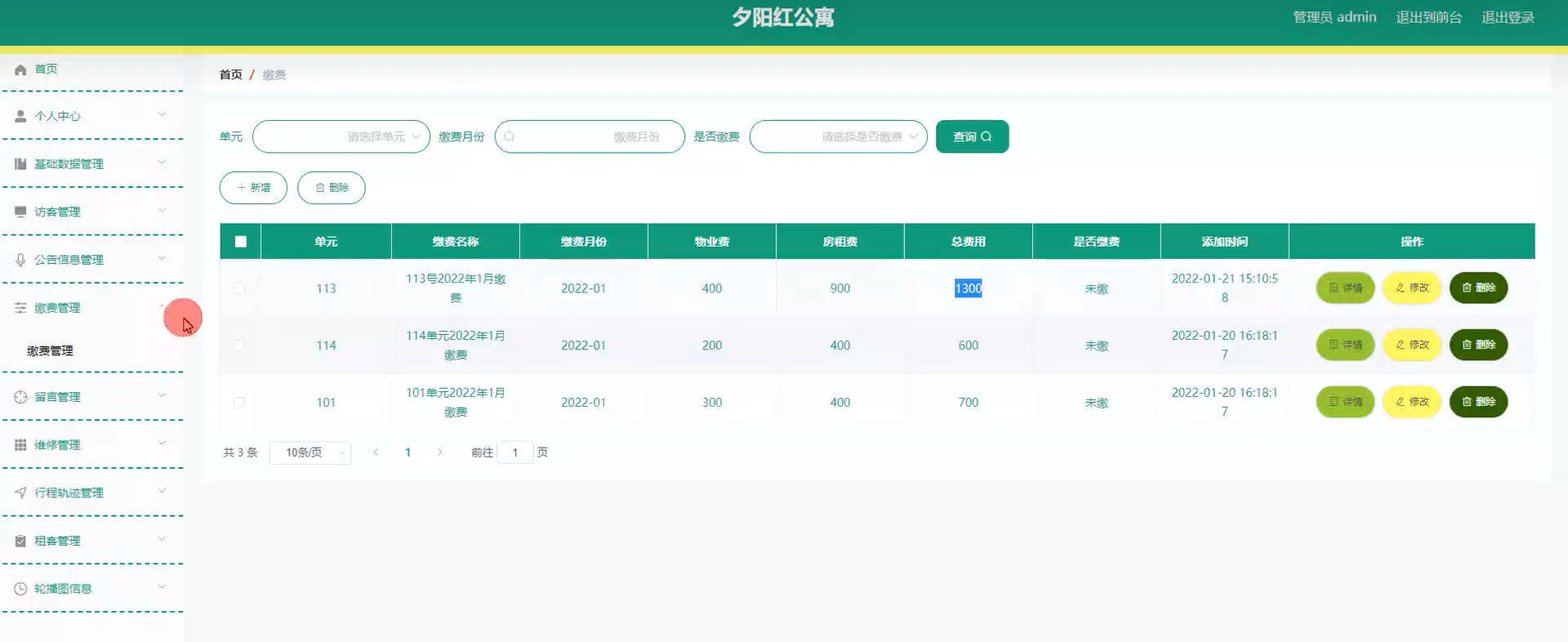Click the 113号2022年1月缴费 name cell
This screenshot has width=1568, height=642.
[456, 288]
